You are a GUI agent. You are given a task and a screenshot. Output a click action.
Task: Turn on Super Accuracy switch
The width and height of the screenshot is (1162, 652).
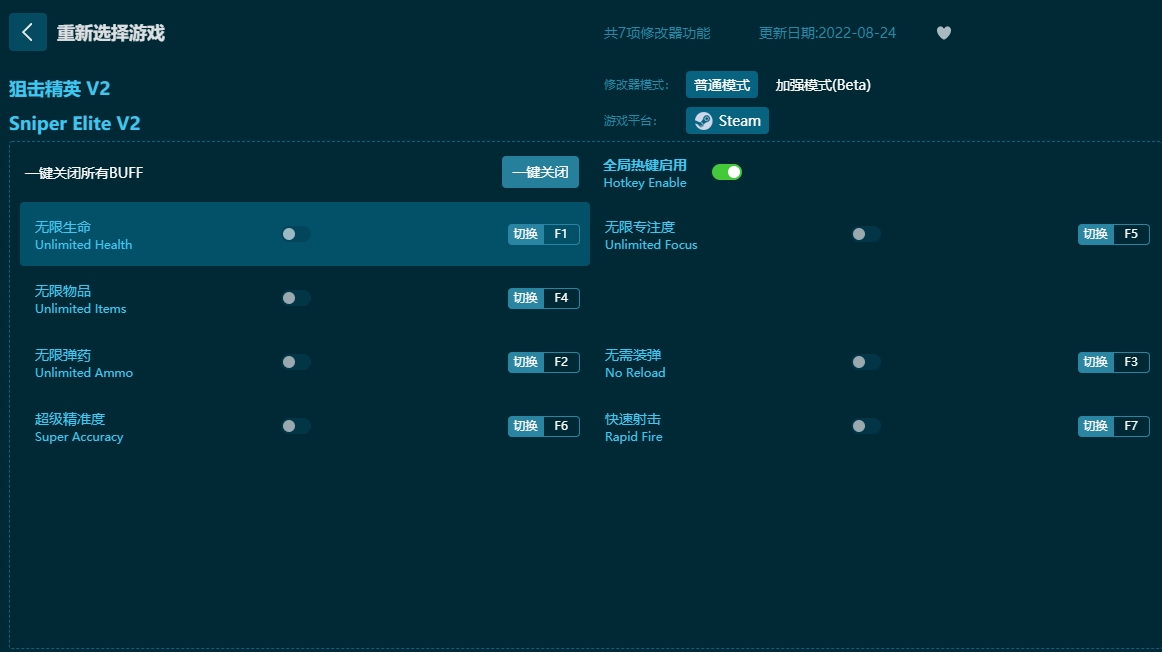[295, 426]
